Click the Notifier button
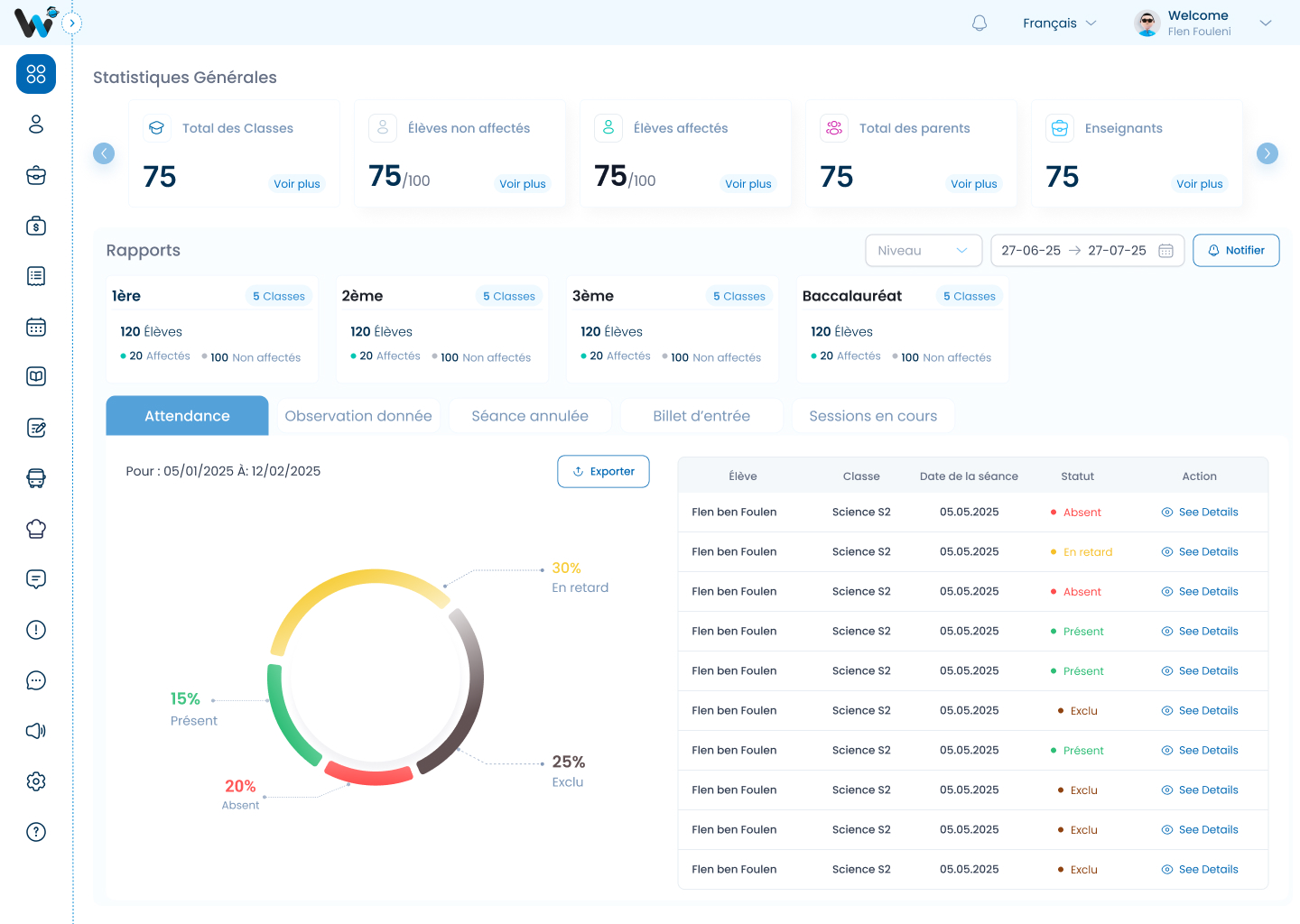 tap(1236, 251)
